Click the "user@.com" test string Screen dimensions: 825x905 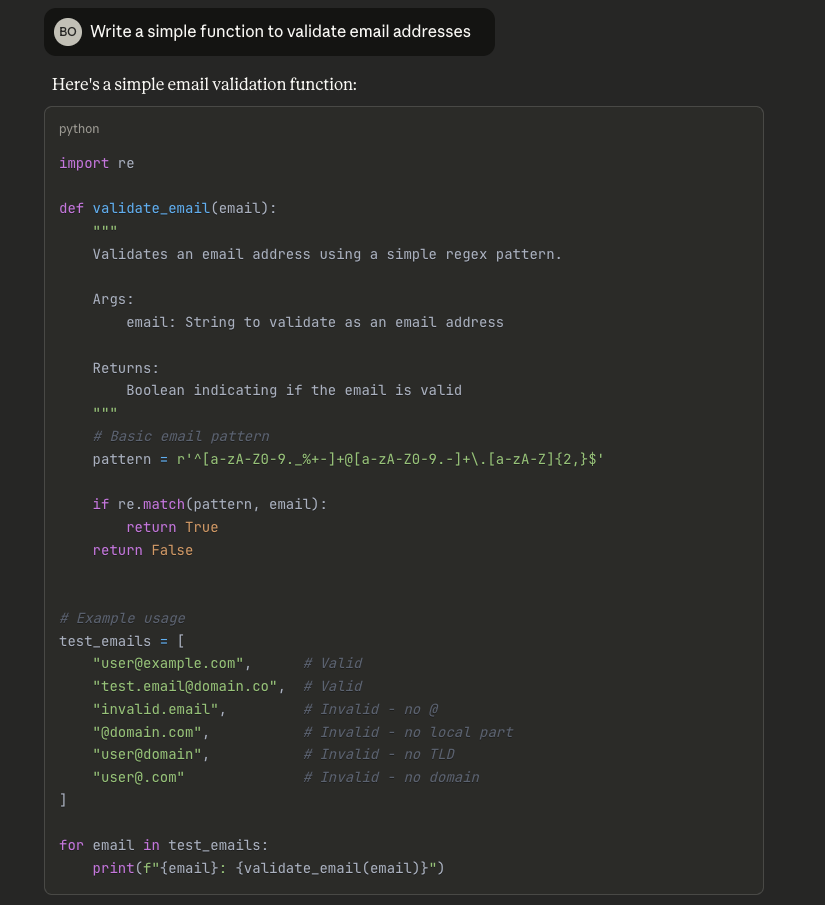(x=138, y=777)
